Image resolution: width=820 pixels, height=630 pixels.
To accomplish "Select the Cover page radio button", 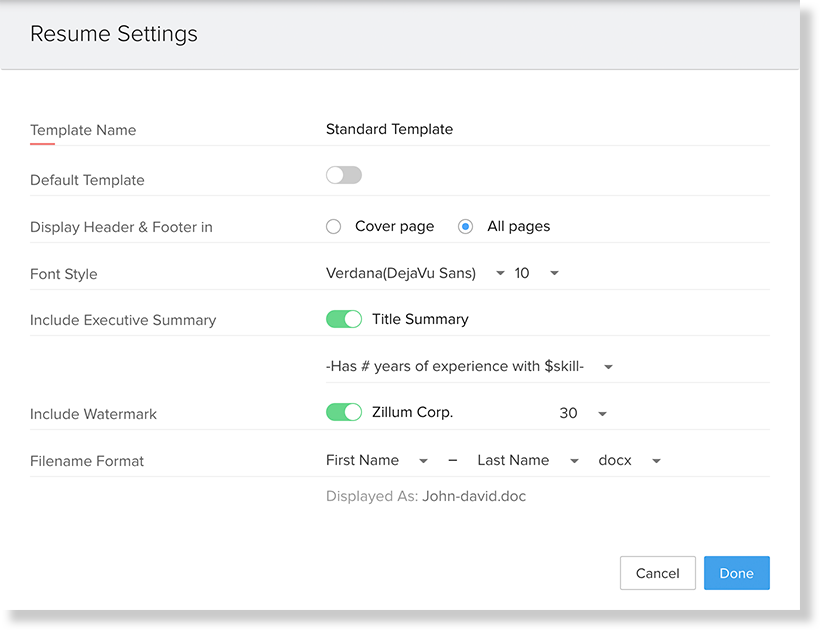I will [x=334, y=227].
